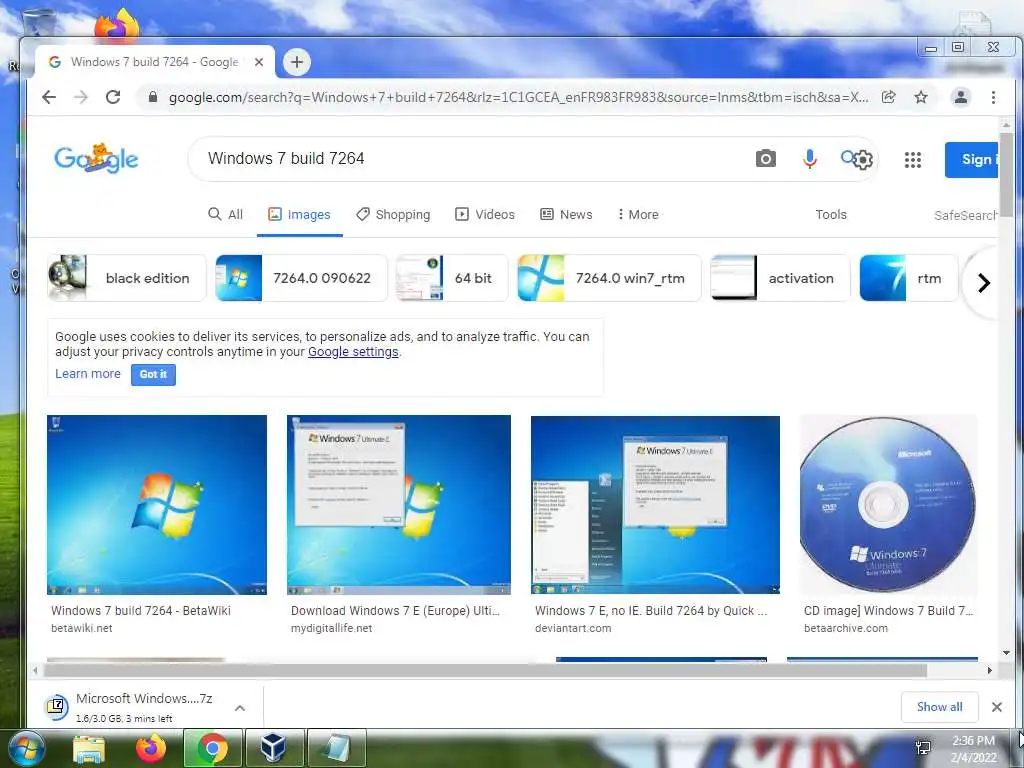1024x768 pixels.
Task: Click the betaarchive.com source link
Action: 846,628
